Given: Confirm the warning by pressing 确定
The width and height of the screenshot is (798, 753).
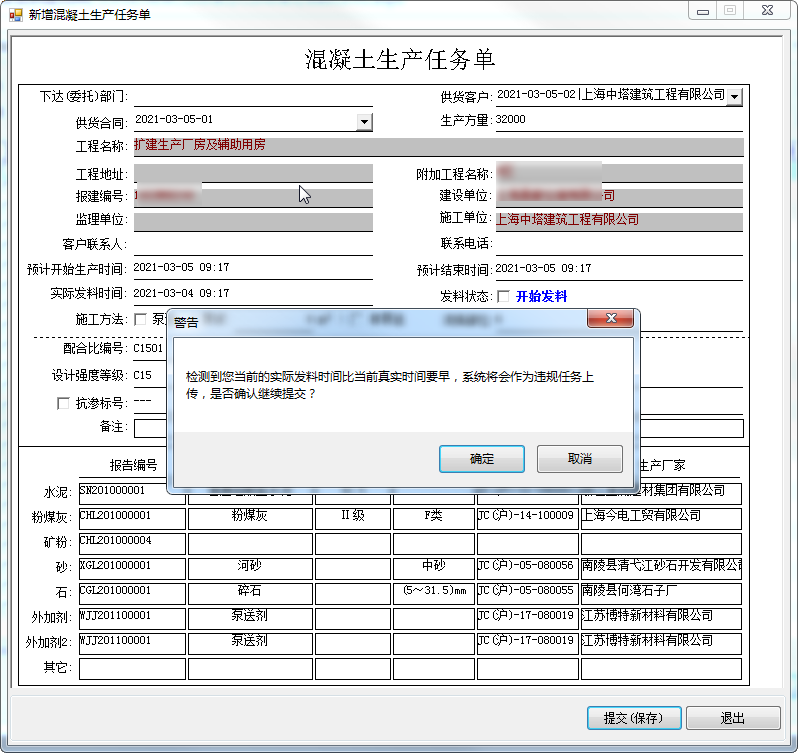Looking at the screenshot, I should [482, 459].
